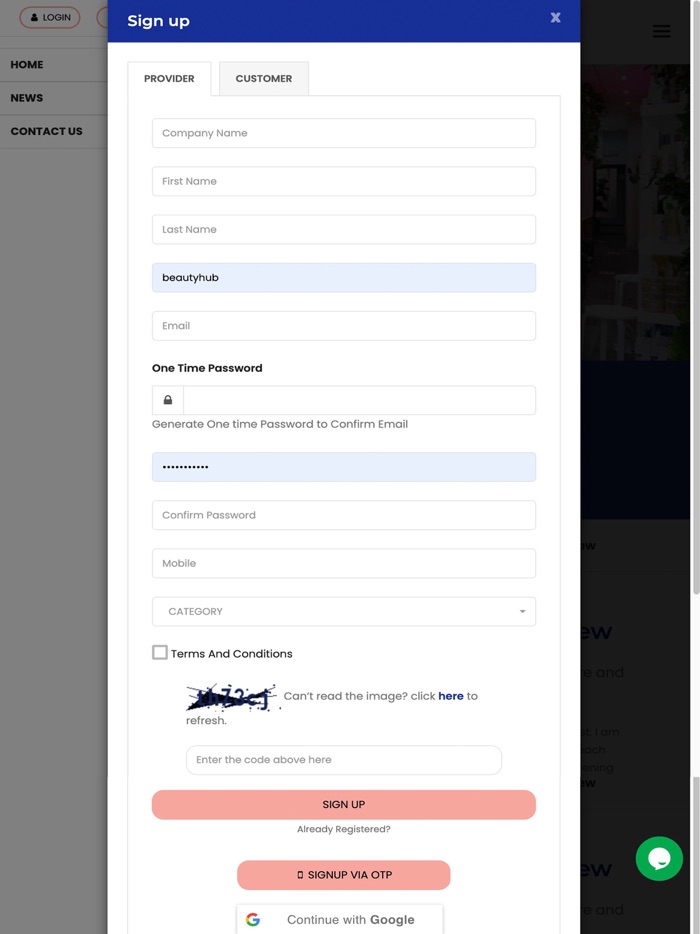Focus the Company Name field
The image size is (700, 934).
(x=344, y=133)
